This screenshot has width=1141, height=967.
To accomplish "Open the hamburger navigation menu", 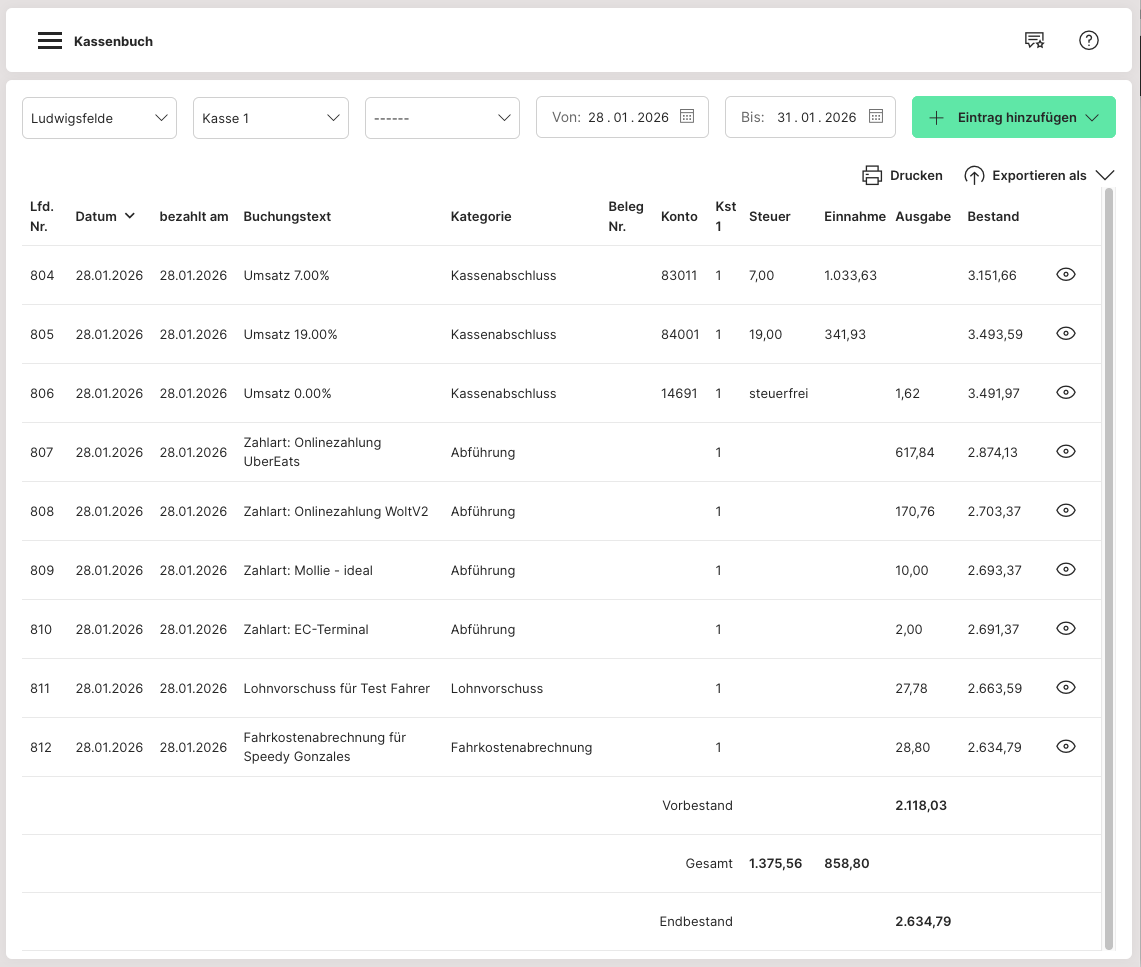I will point(50,41).
